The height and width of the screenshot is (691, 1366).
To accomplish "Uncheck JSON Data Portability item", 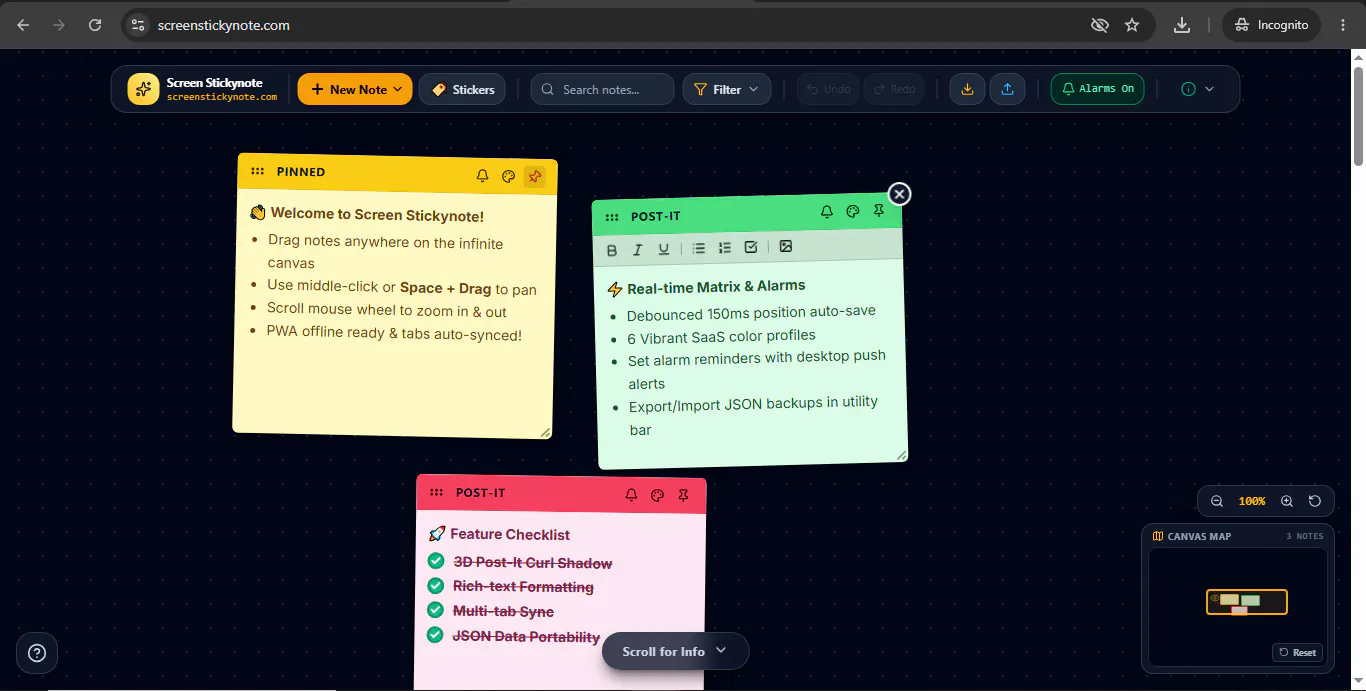I will 436,634.
